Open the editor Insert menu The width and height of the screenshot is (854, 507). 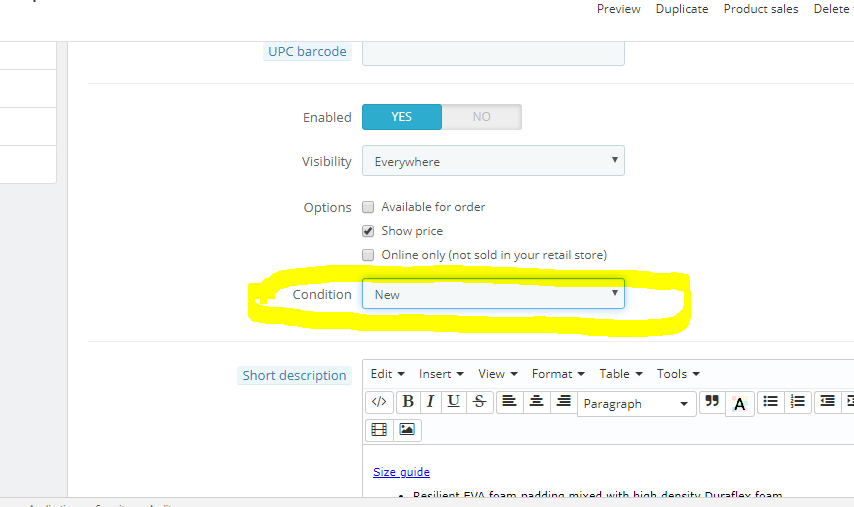441,374
